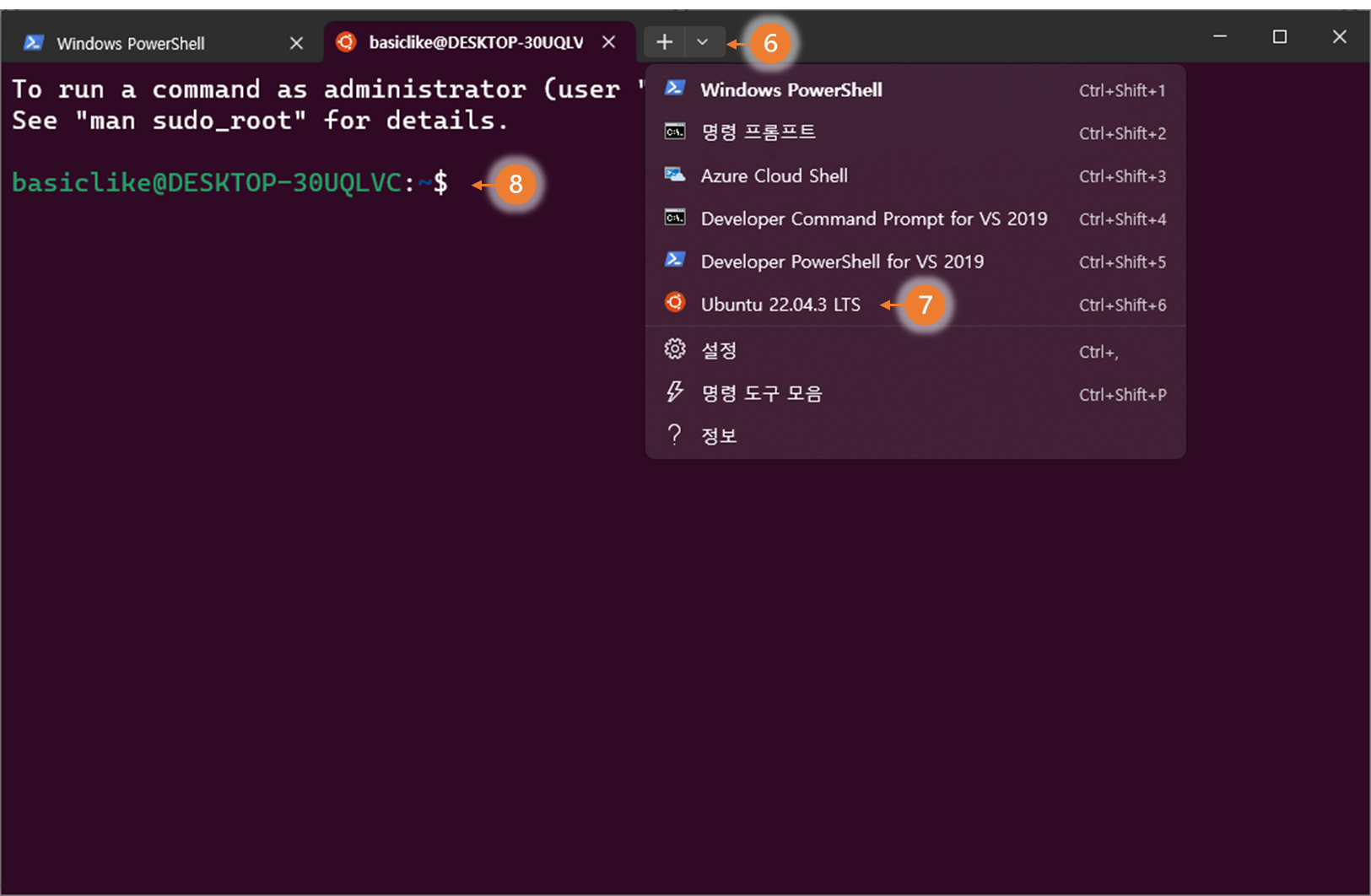
Task: Click the lightning bolt icon for 명령 도구 모음
Action: pyautogui.click(x=675, y=391)
